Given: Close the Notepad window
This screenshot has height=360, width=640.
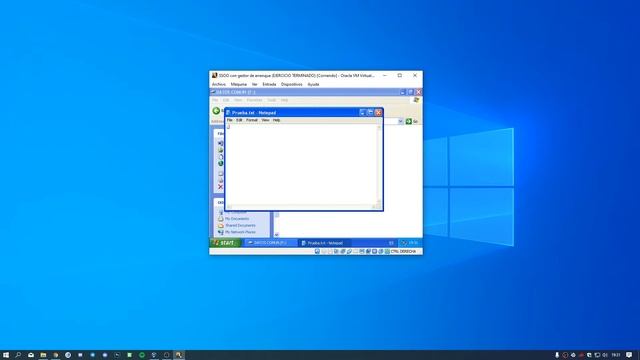Looking at the screenshot, I should pyautogui.click(x=378, y=112).
